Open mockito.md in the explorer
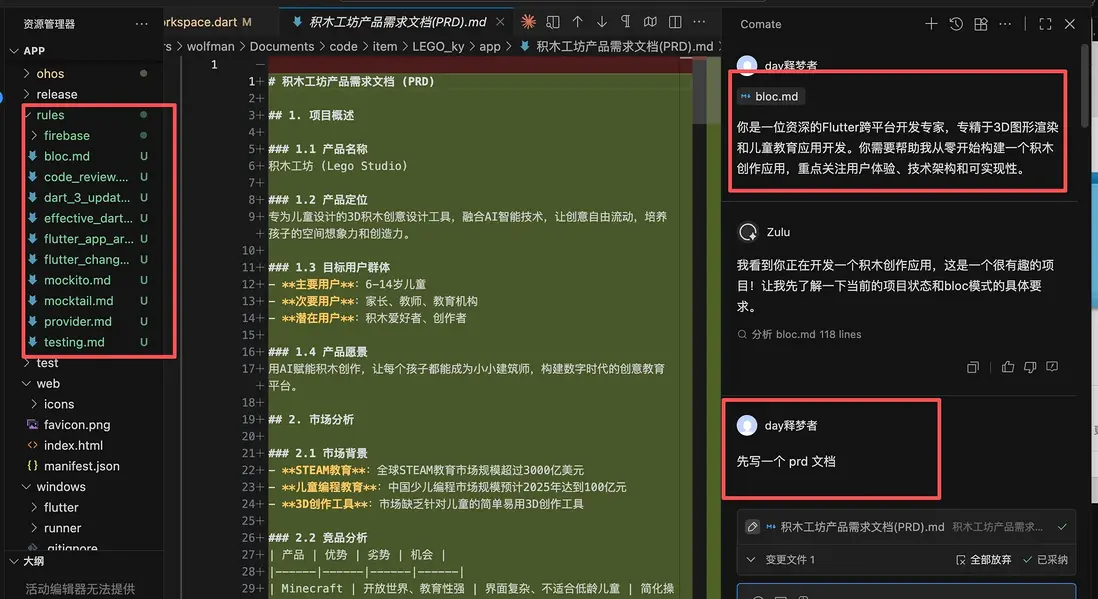Screen dimensions: 1098x599 tap(77, 280)
